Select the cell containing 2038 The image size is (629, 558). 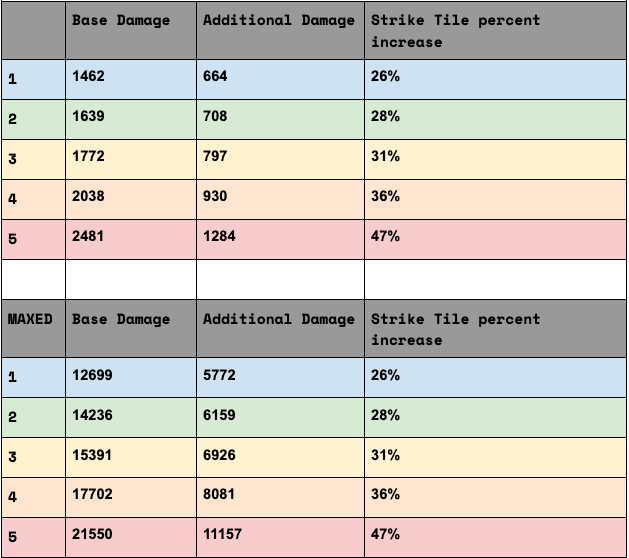(131, 199)
